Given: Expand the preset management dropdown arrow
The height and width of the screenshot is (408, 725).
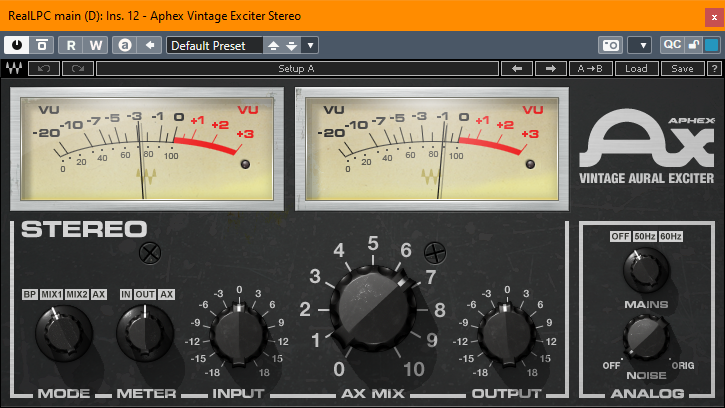Looking at the screenshot, I should (310, 45).
